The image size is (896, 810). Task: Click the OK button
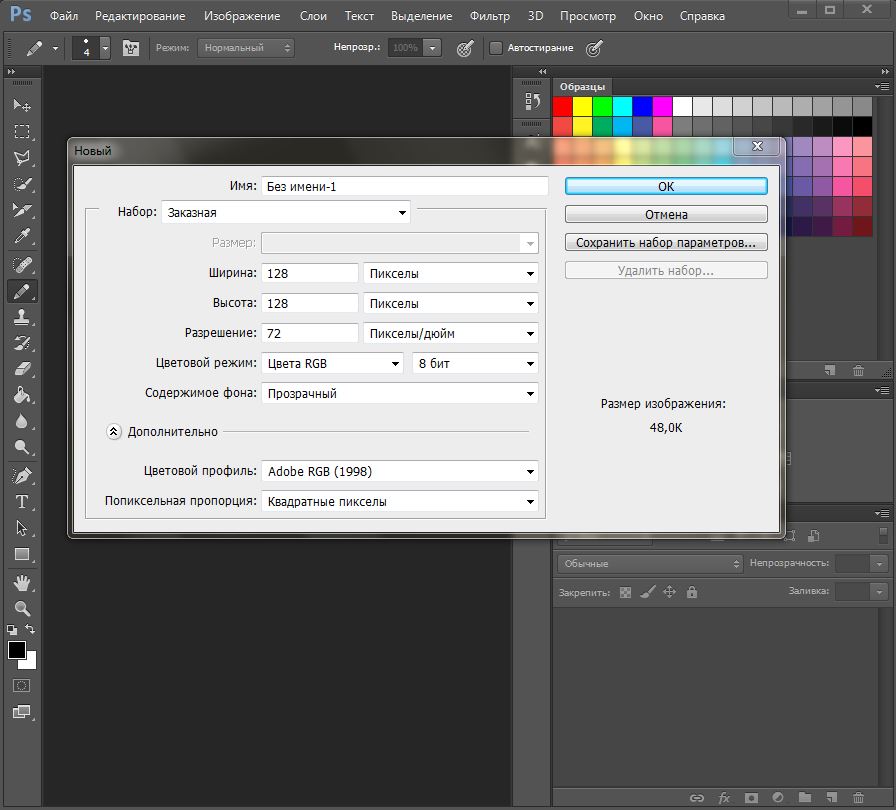666,186
